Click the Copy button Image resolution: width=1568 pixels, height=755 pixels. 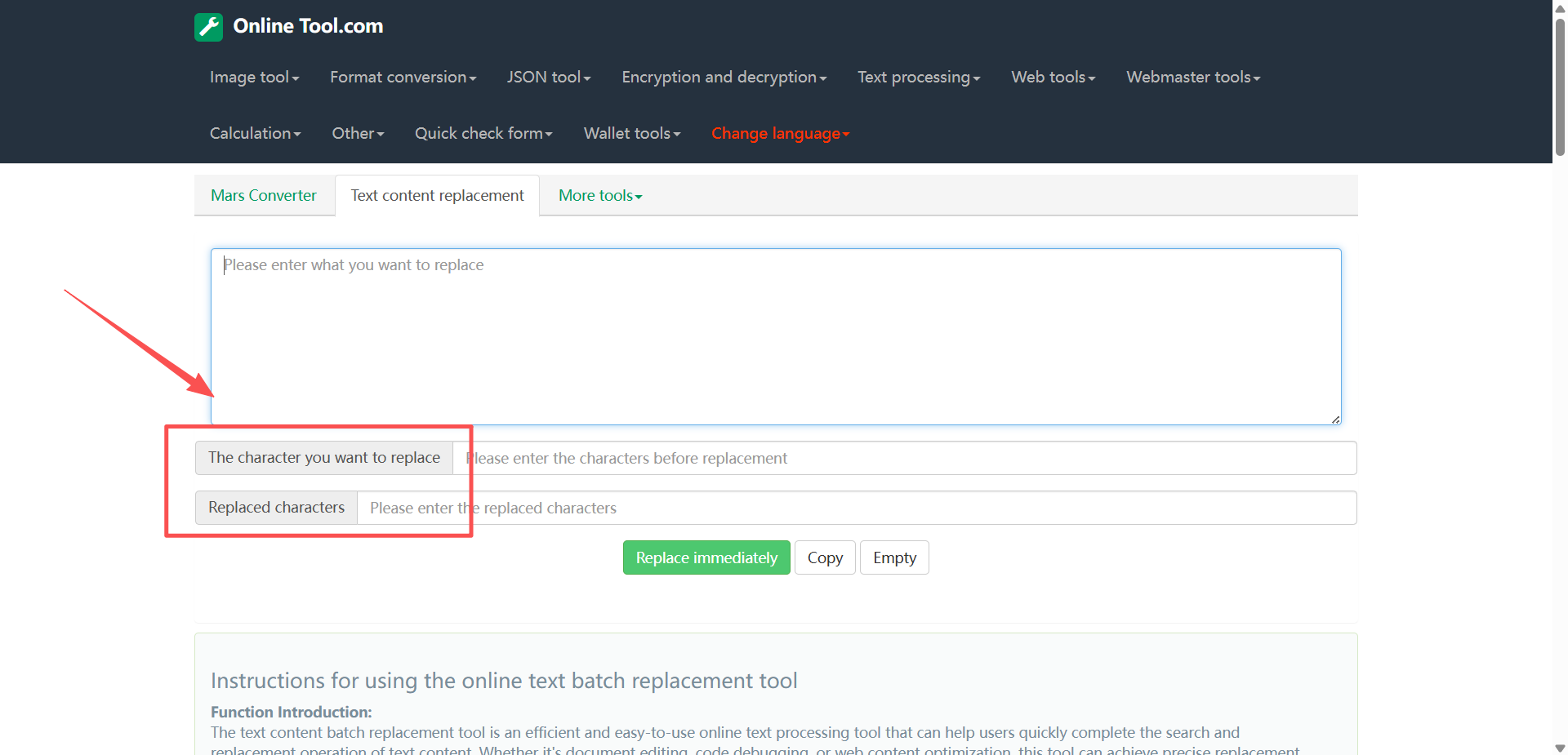click(825, 558)
